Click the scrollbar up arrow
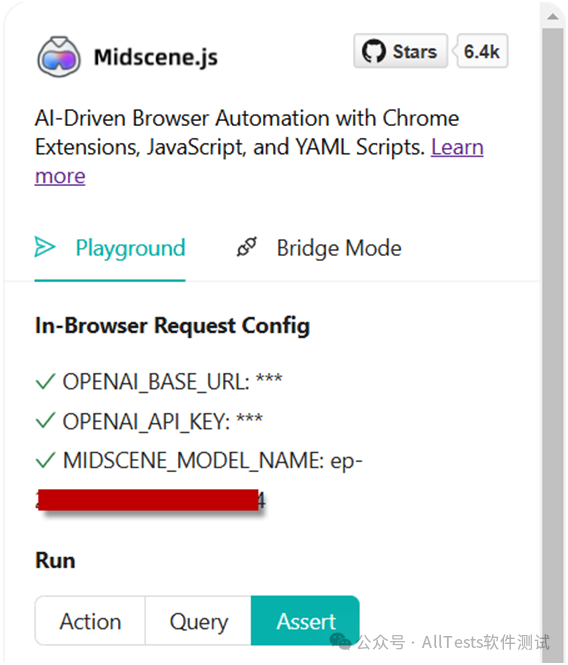Screen dimensions: 568x665 point(552,17)
